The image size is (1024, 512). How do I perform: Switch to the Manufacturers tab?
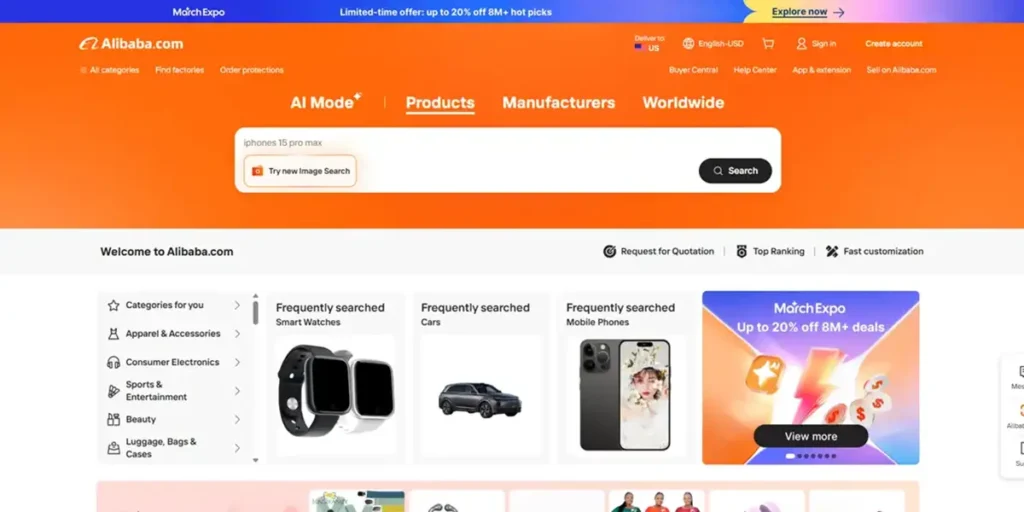558,103
